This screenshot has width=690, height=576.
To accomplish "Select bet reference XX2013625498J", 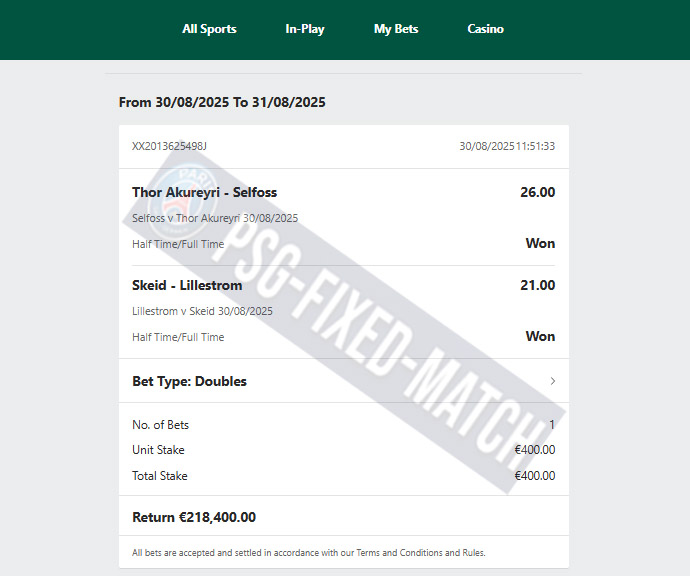I will [x=169, y=146].
